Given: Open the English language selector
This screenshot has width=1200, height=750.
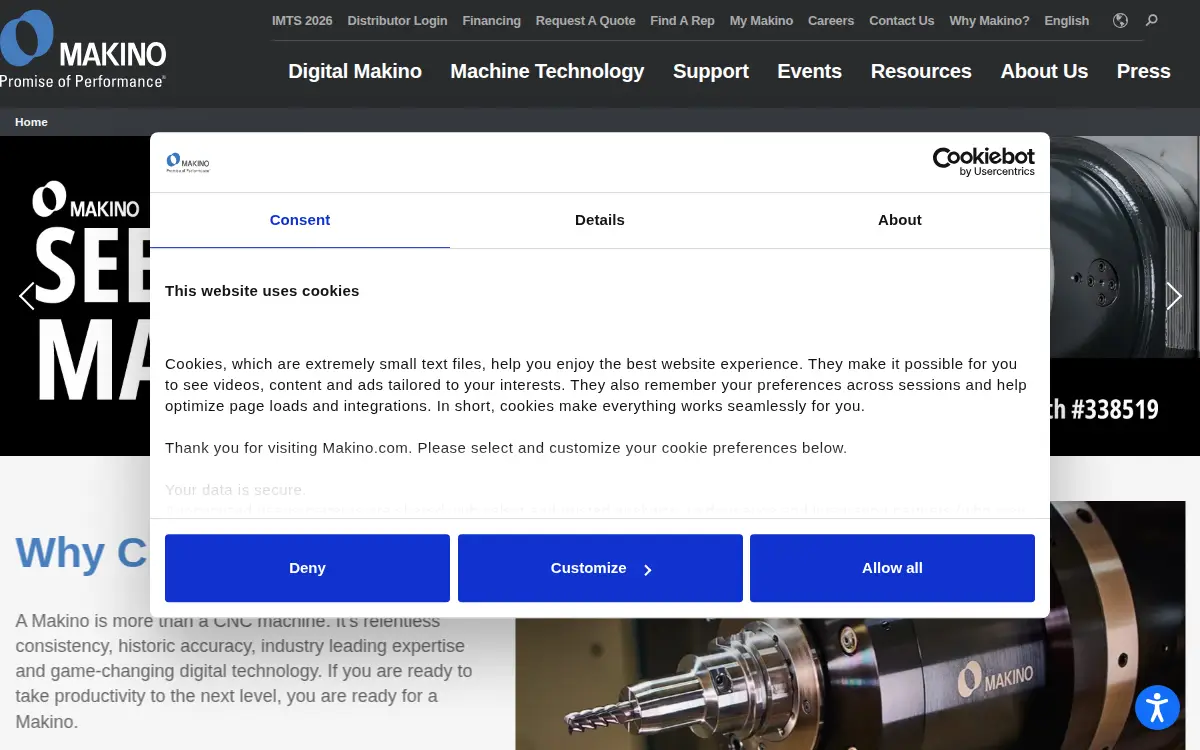Looking at the screenshot, I should [x=1066, y=20].
